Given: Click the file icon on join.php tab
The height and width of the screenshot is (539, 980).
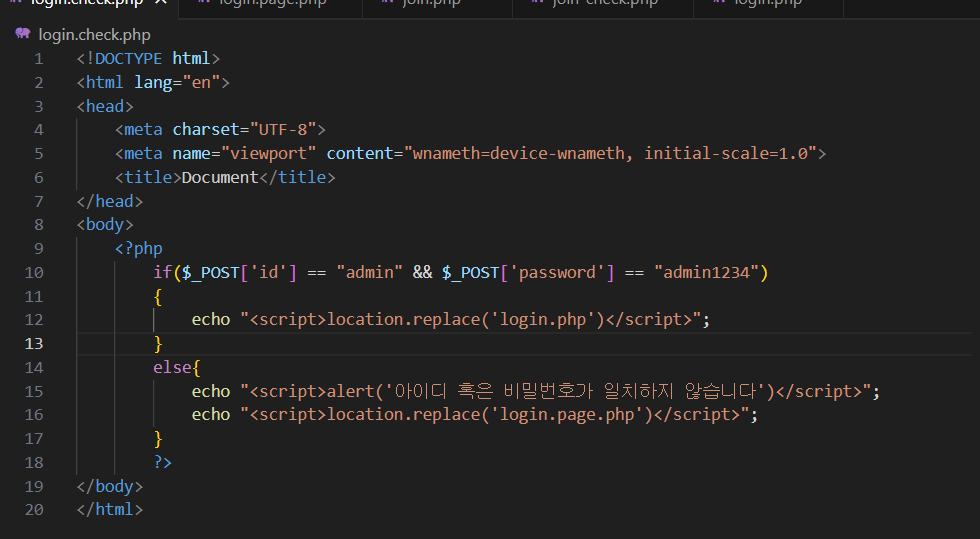Looking at the screenshot, I should (388, 3).
